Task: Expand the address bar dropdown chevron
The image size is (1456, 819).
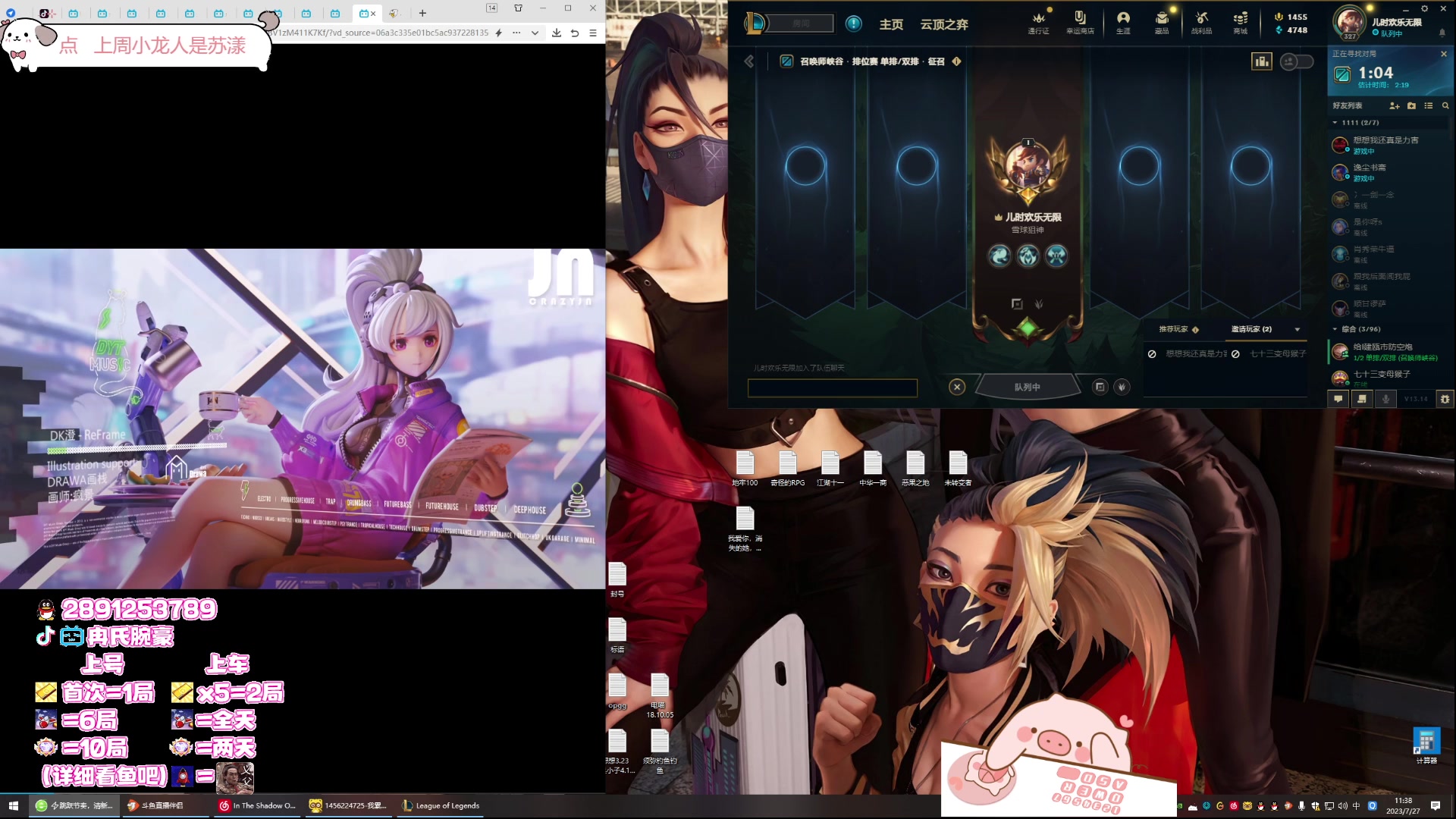Action: (535, 33)
